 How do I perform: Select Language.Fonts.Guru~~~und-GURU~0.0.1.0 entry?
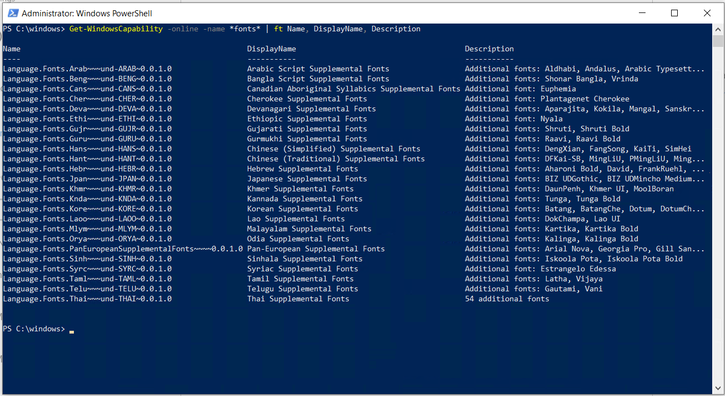[87, 139]
